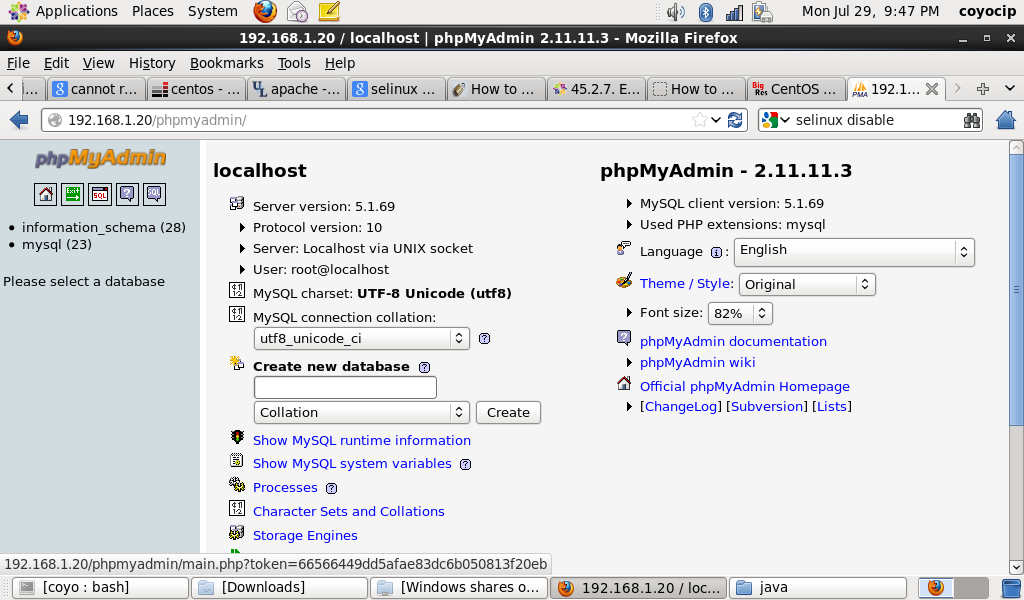Open Character Sets and Collations link
Viewport: 1024px width, 600px height.
(x=349, y=512)
